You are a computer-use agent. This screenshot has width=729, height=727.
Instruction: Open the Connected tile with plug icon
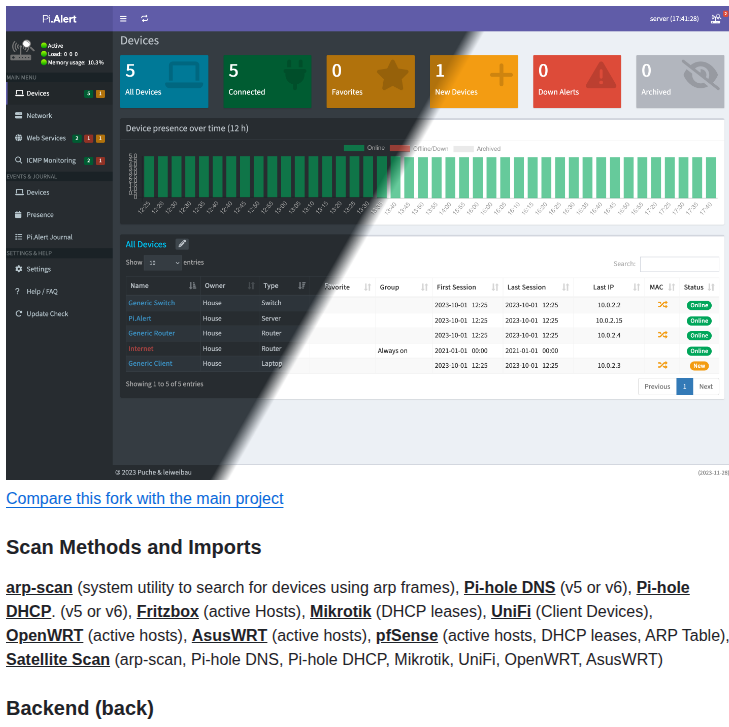point(268,81)
